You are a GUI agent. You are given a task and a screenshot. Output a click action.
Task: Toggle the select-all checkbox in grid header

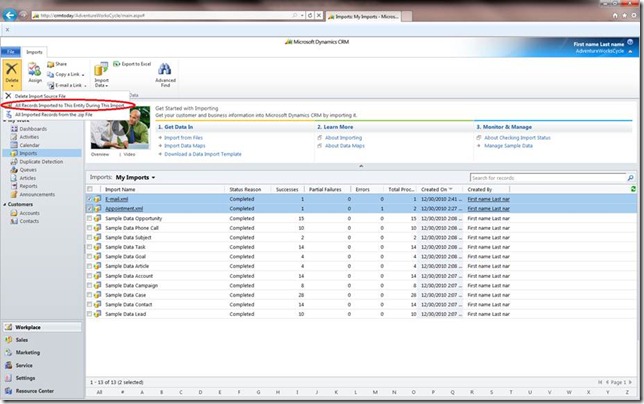coord(89,188)
